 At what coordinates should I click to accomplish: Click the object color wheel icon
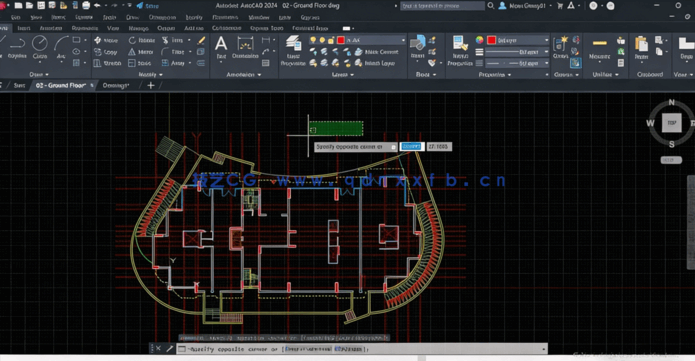point(480,40)
